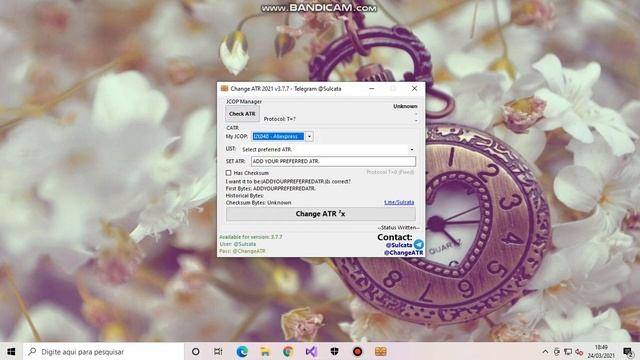Open Task View on taskbar
Viewport: 640px width, 360px height.
point(218,351)
